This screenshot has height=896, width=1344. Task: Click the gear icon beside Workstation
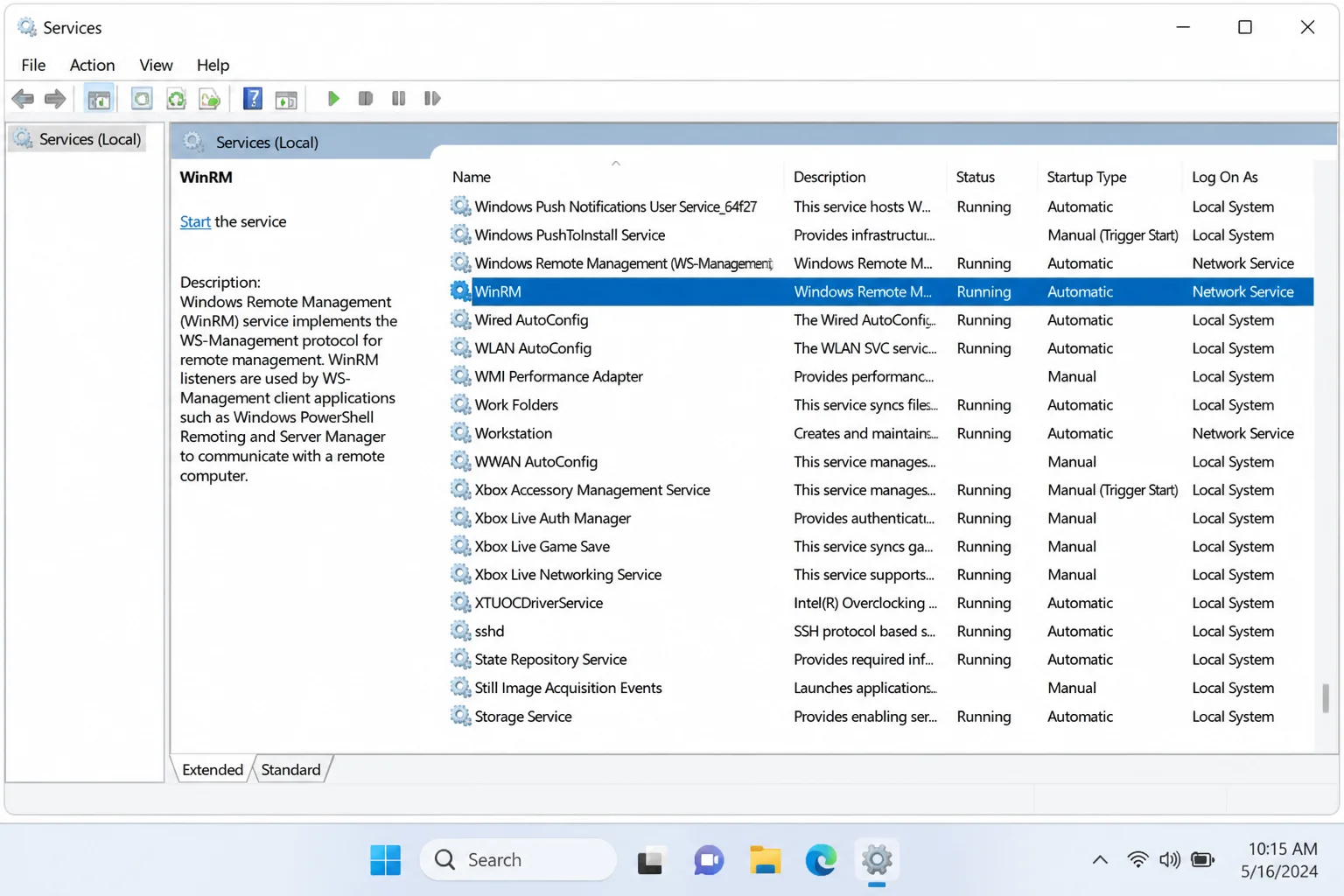tap(460, 433)
